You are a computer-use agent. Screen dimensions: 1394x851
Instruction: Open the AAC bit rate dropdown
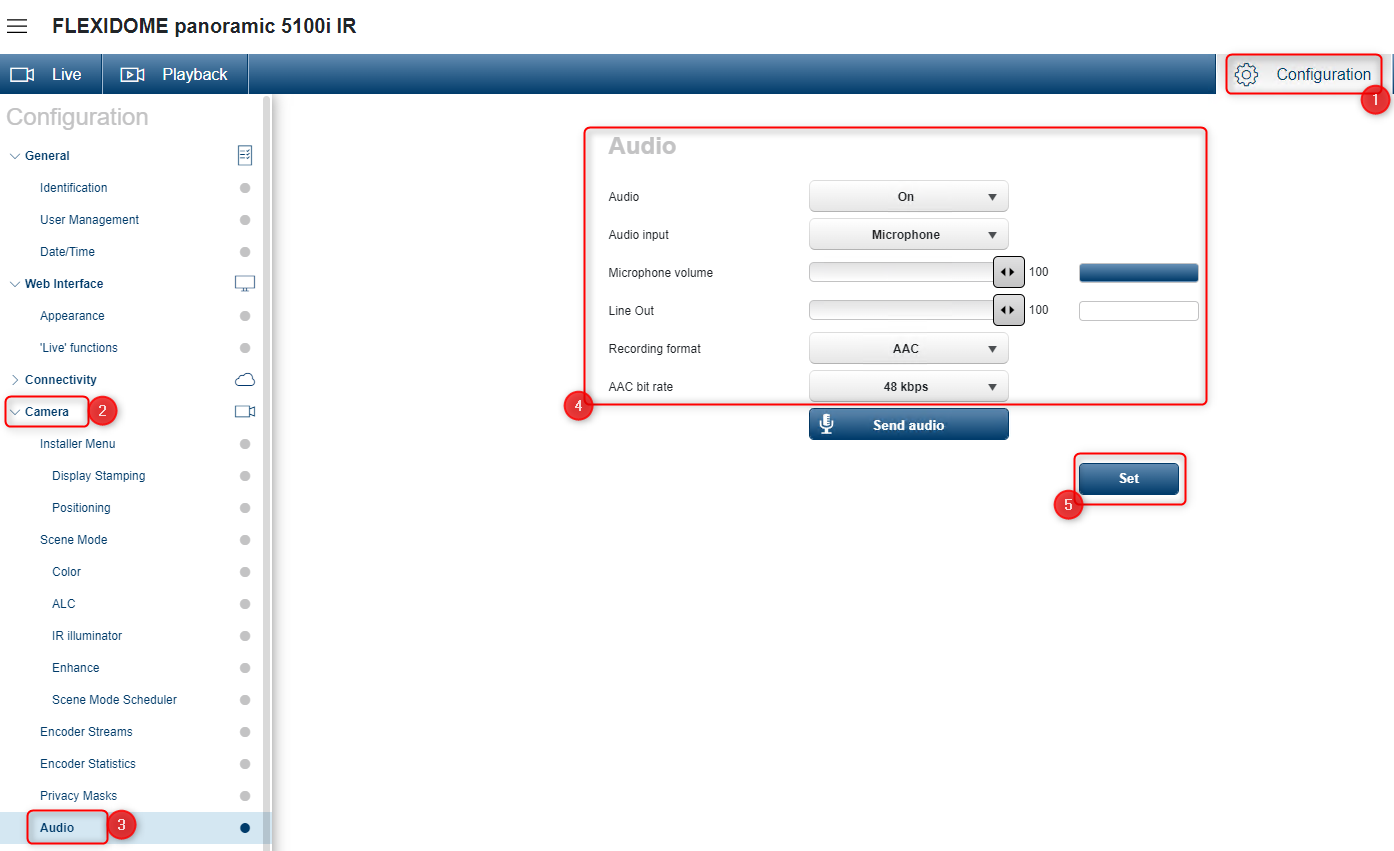pyautogui.click(x=908, y=386)
